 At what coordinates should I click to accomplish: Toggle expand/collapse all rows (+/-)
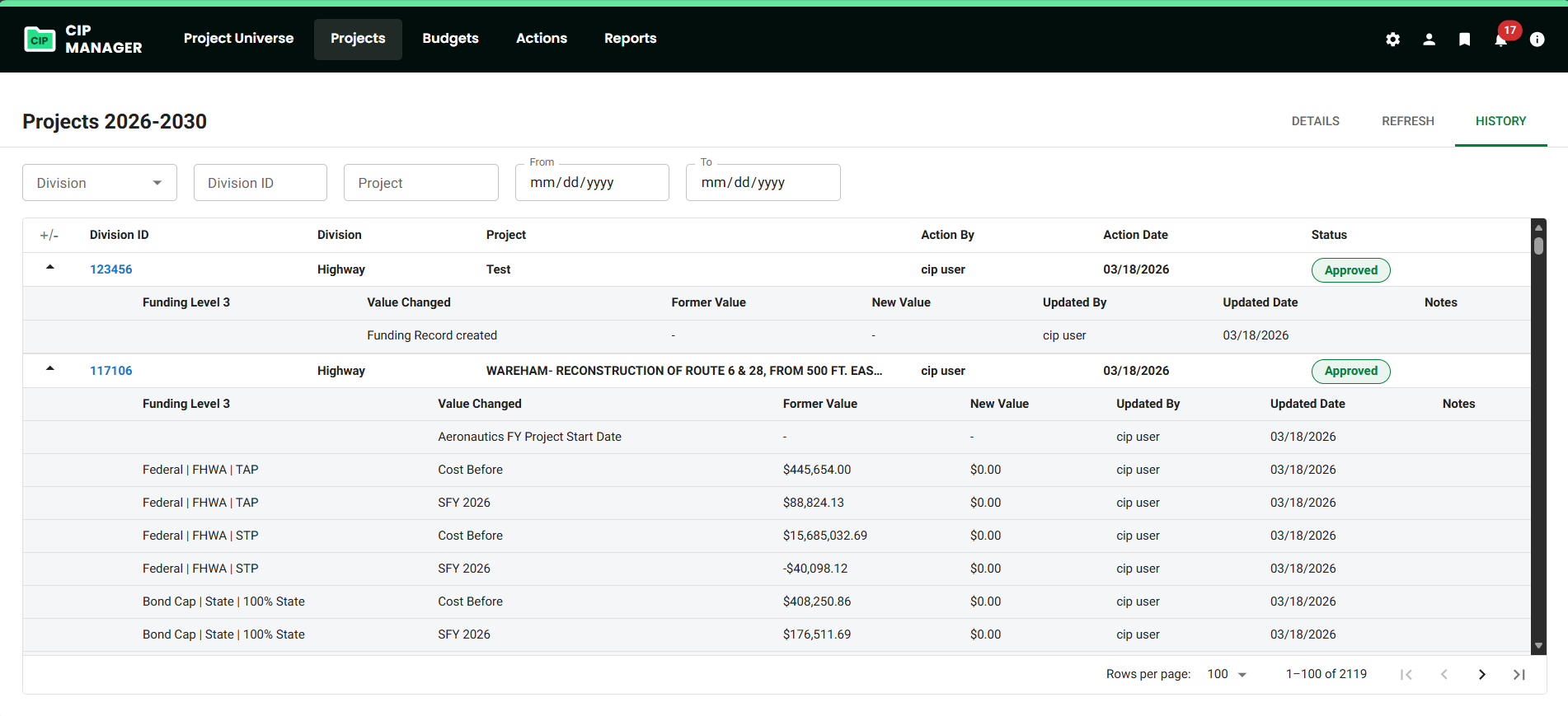(49, 236)
